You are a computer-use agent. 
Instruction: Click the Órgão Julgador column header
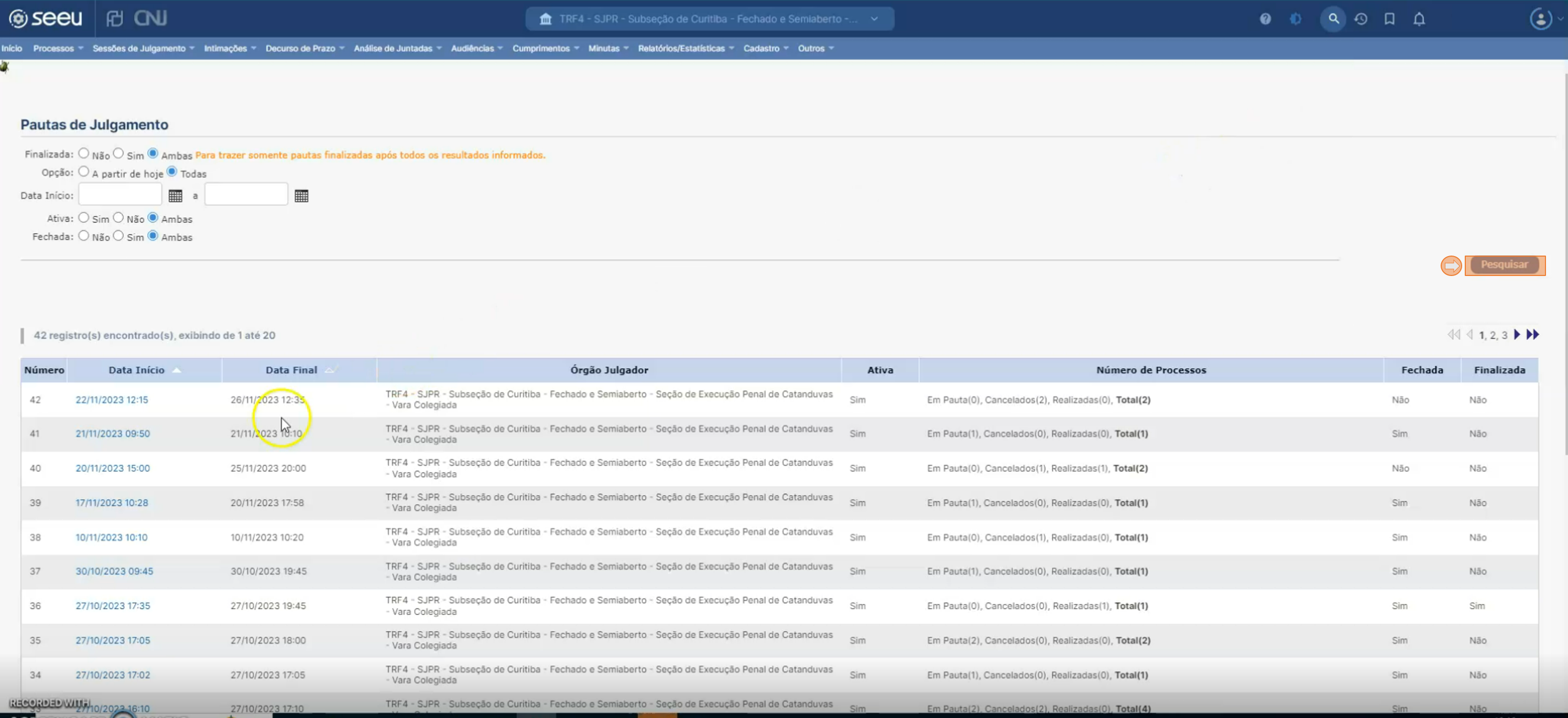(x=608, y=370)
